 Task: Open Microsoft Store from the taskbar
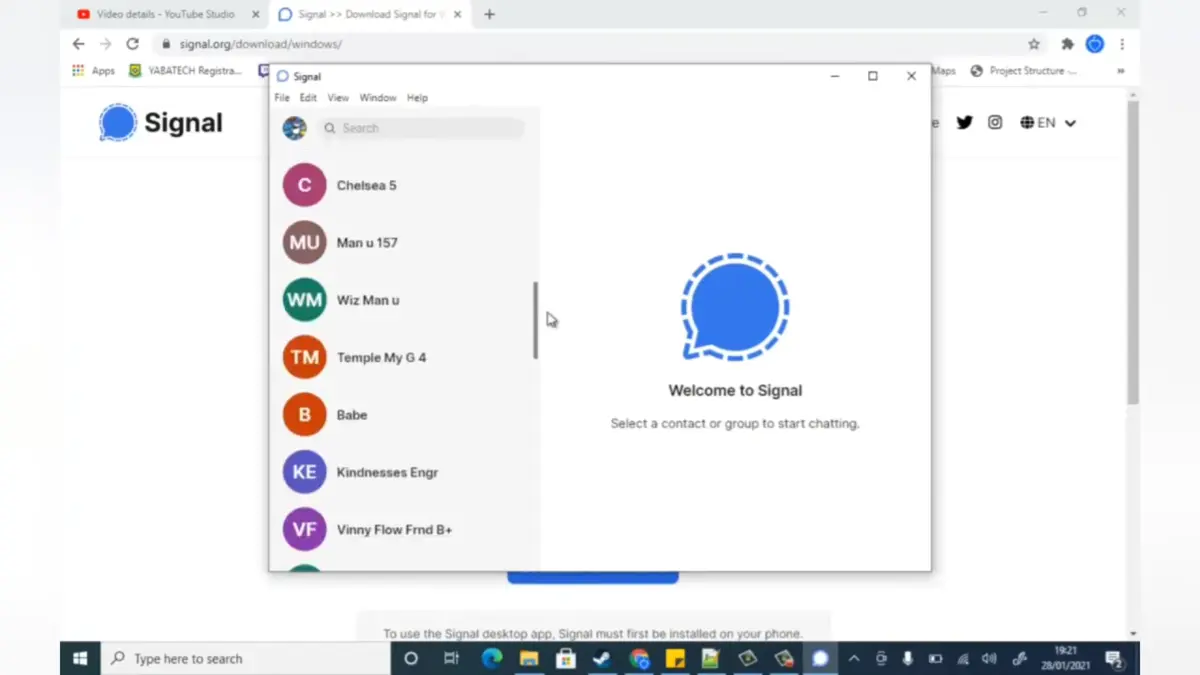(x=565, y=658)
